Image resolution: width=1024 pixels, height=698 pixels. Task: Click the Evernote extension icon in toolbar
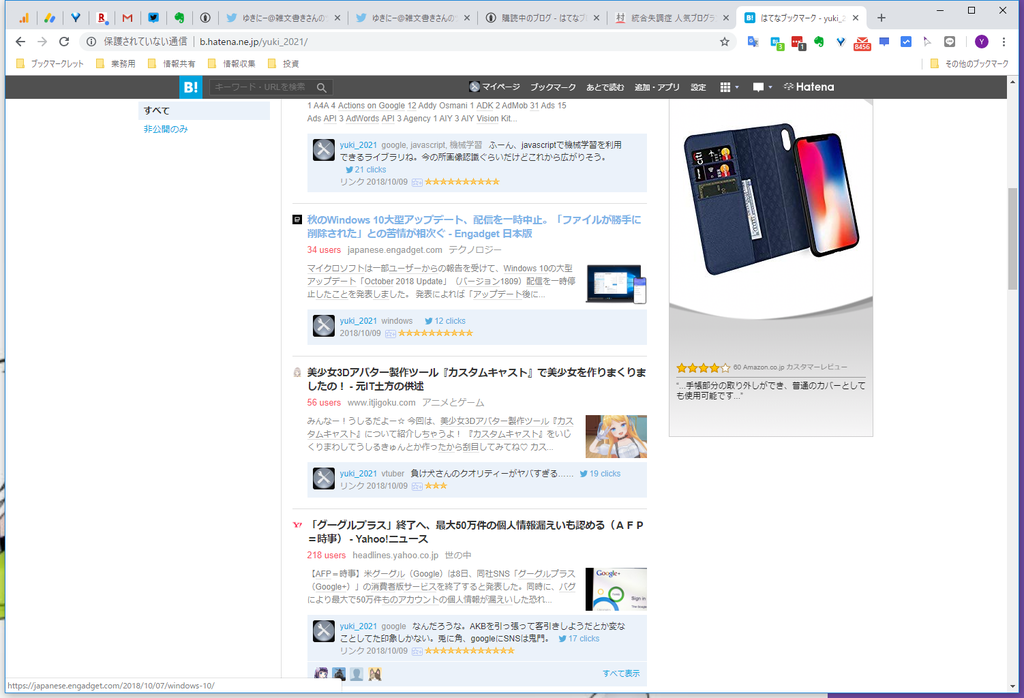[818, 42]
